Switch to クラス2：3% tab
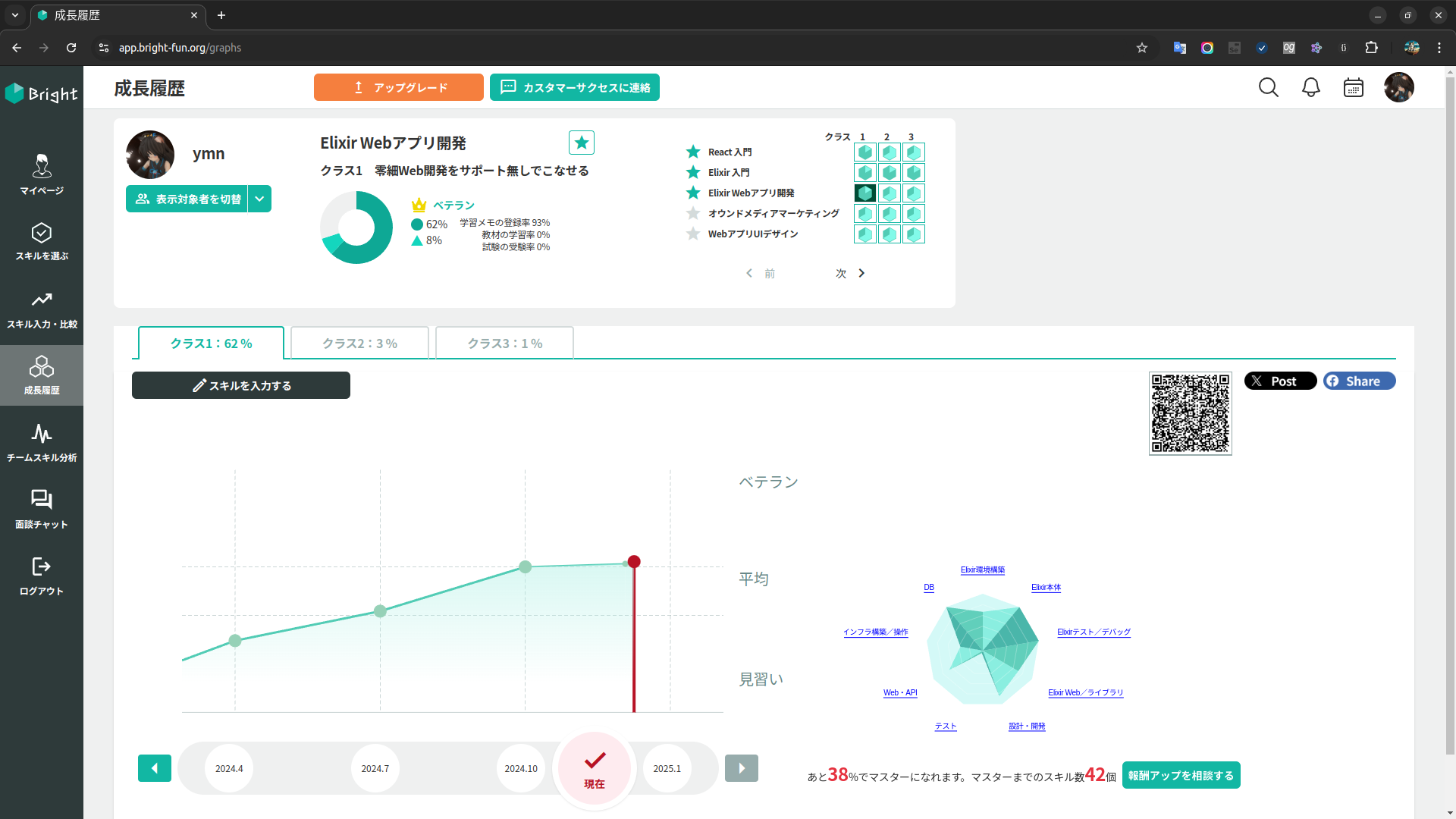The image size is (1456, 819). (359, 344)
